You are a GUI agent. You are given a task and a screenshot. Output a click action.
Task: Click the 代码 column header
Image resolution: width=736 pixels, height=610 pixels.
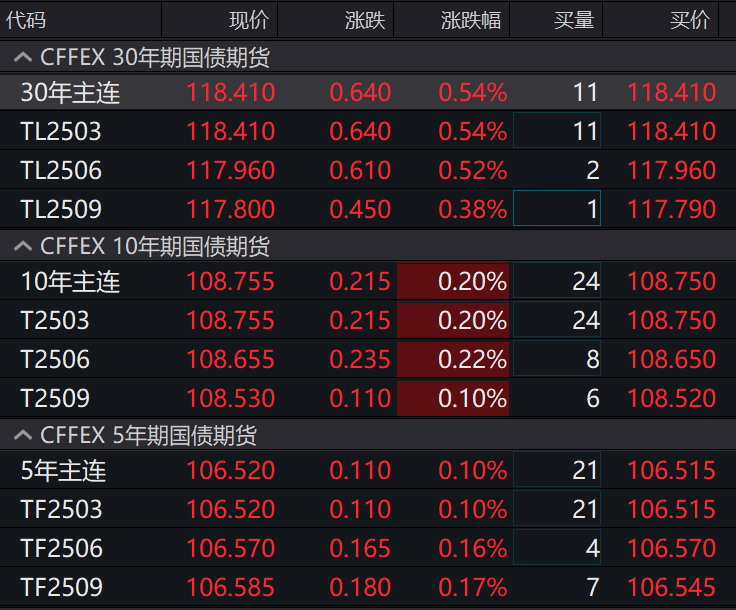coord(26,19)
